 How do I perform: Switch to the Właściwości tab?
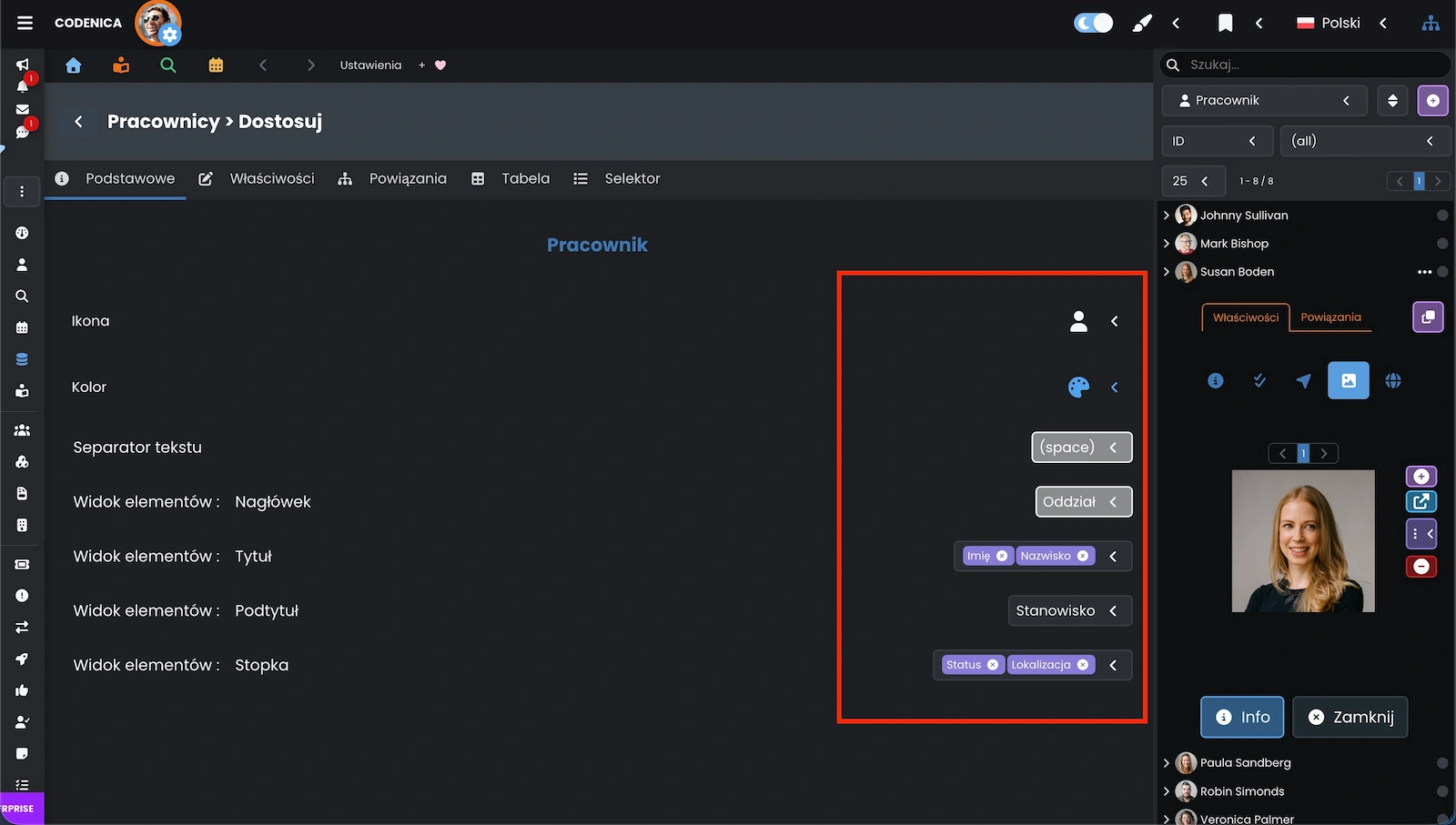(260, 179)
